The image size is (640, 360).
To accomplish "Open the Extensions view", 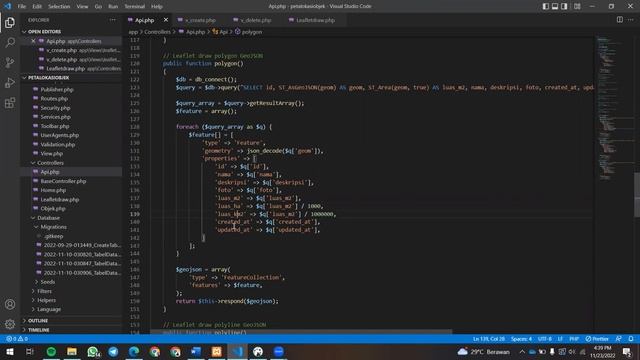I will [x=10, y=102].
